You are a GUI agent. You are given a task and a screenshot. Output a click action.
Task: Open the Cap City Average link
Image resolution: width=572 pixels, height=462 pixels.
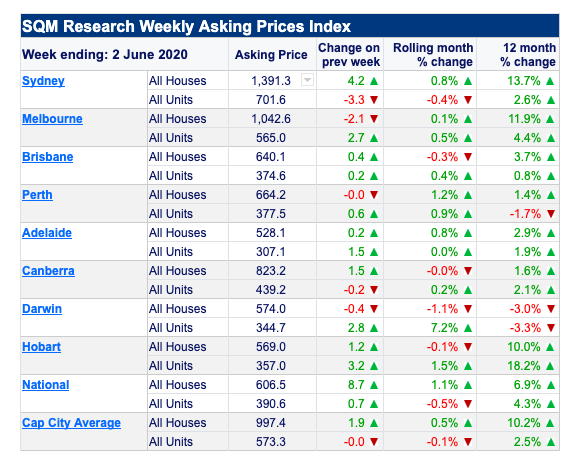coord(71,422)
